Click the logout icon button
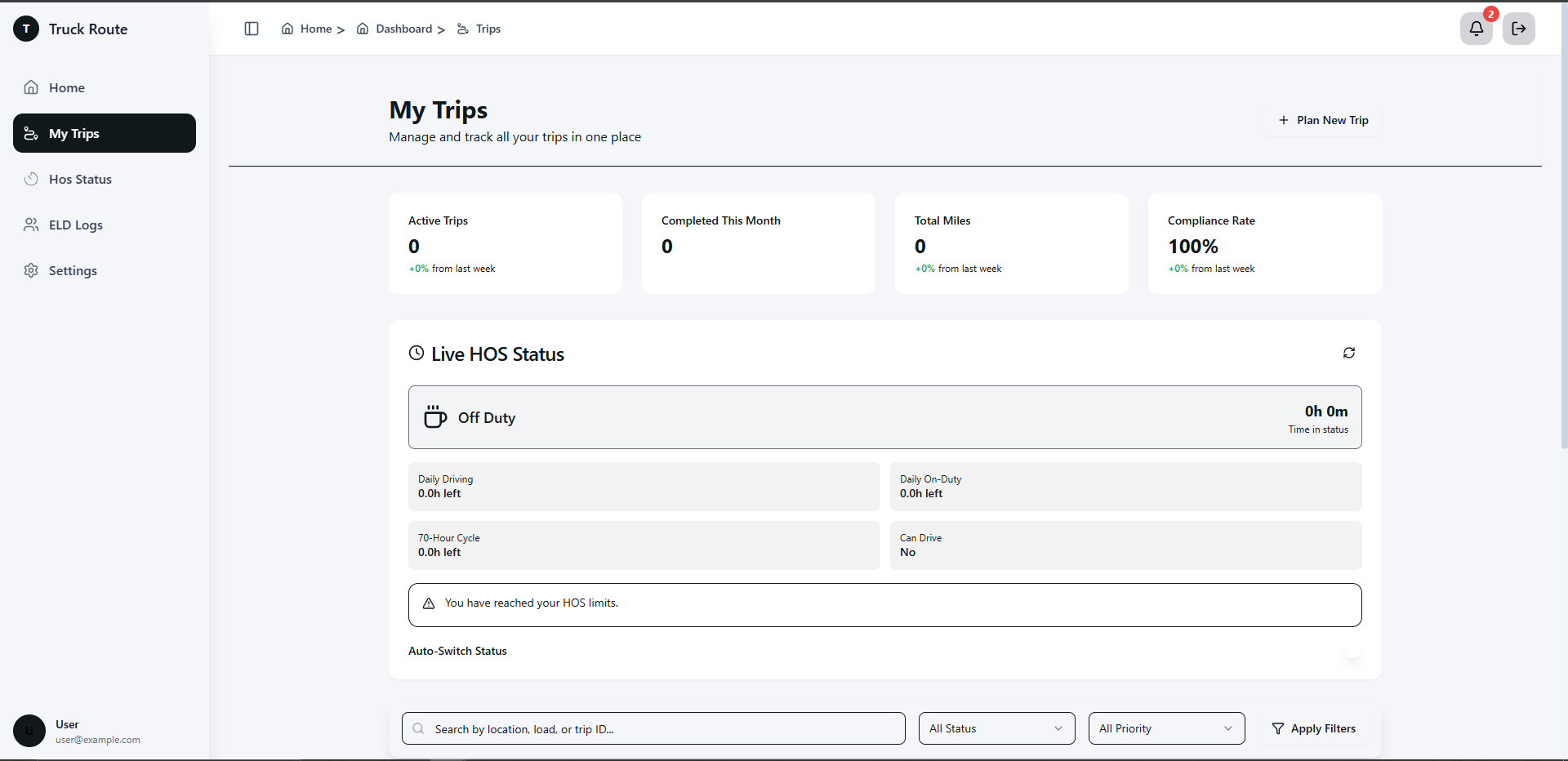Viewport: 1568px width, 761px height. pyautogui.click(x=1519, y=29)
